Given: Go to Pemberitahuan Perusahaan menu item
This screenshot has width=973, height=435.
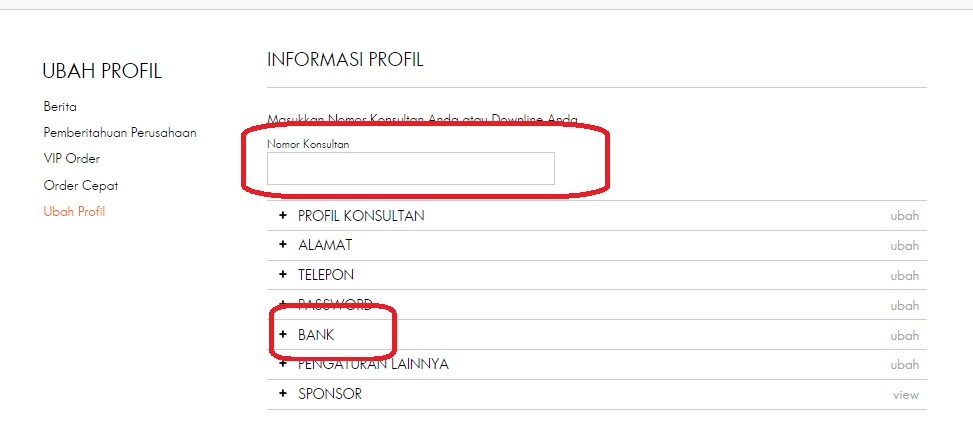Looking at the screenshot, I should (x=119, y=132).
